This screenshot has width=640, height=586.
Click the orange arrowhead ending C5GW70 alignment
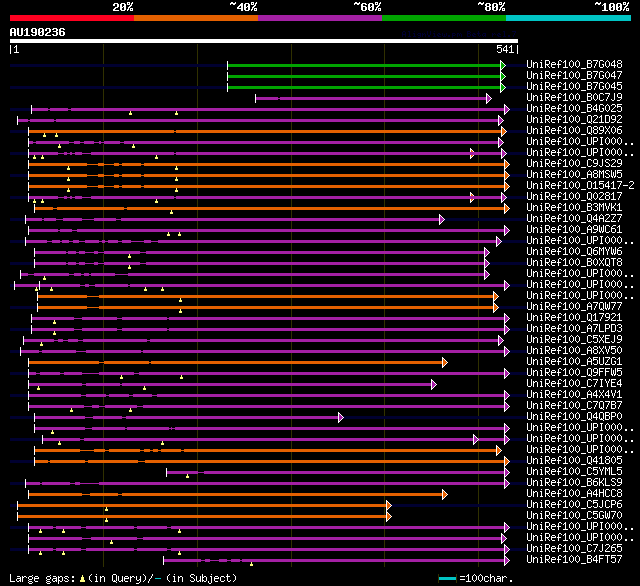389,517
